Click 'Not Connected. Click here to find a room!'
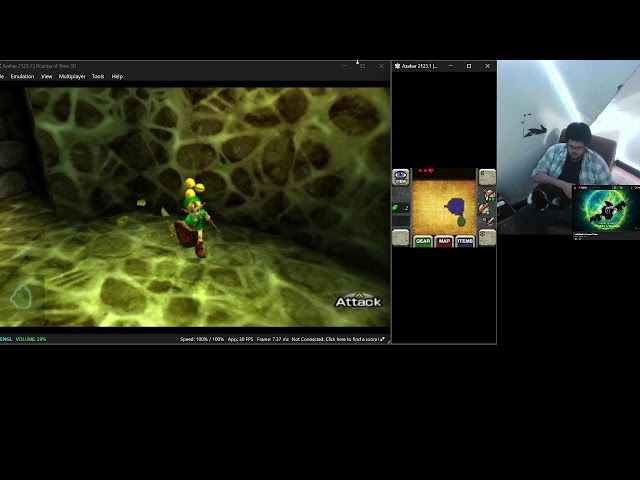Viewport: 640px width, 480px height. pyautogui.click(x=338, y=339)
